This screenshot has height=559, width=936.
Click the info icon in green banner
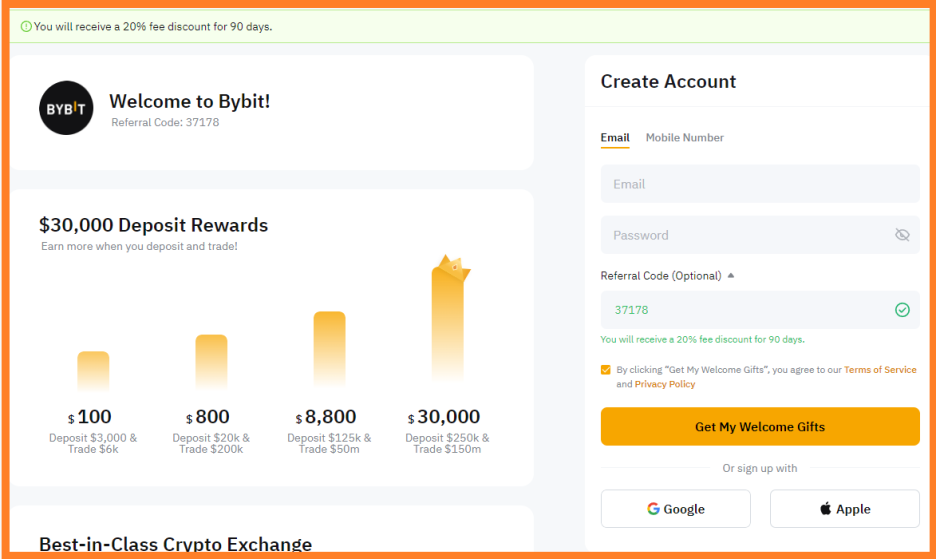click(x=26, y=26)
